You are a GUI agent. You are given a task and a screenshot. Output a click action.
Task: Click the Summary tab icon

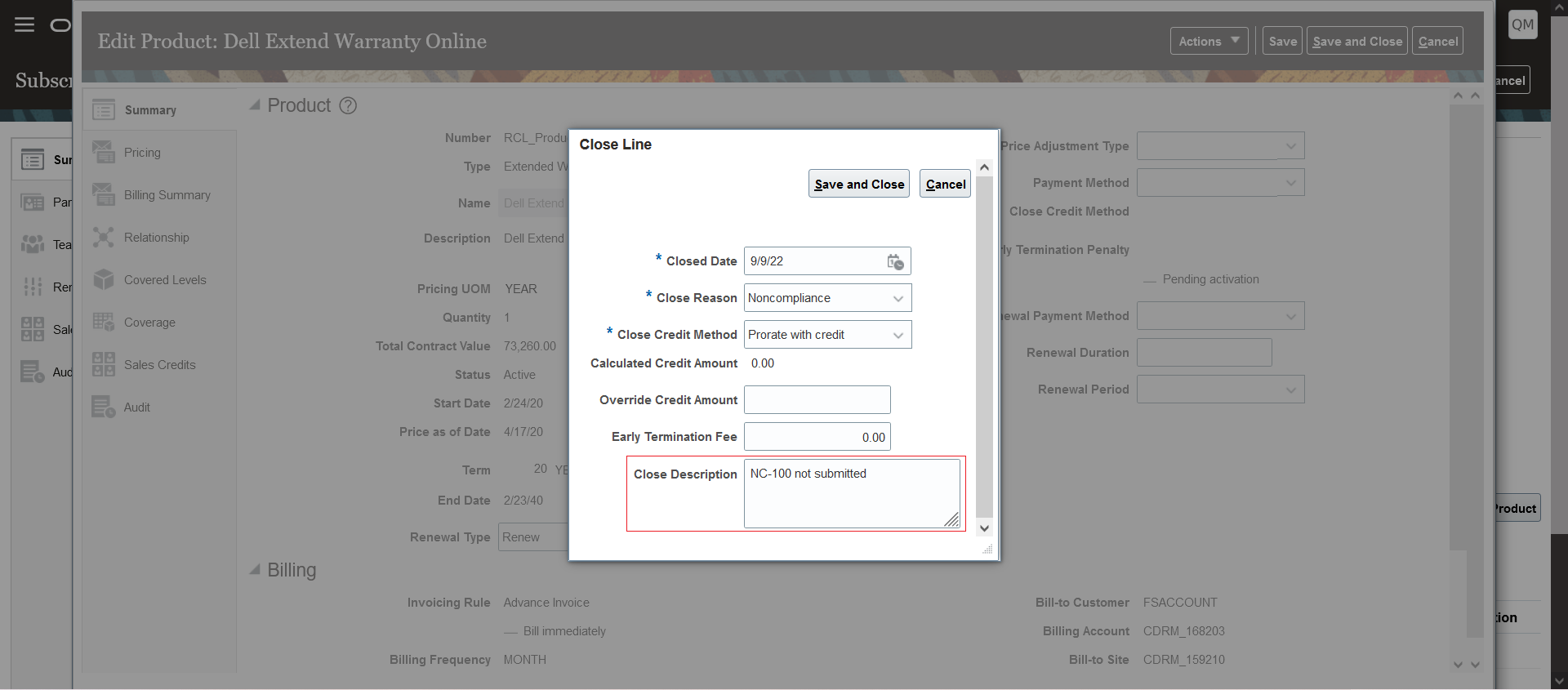pyautogui.click(x=104, y=109)
